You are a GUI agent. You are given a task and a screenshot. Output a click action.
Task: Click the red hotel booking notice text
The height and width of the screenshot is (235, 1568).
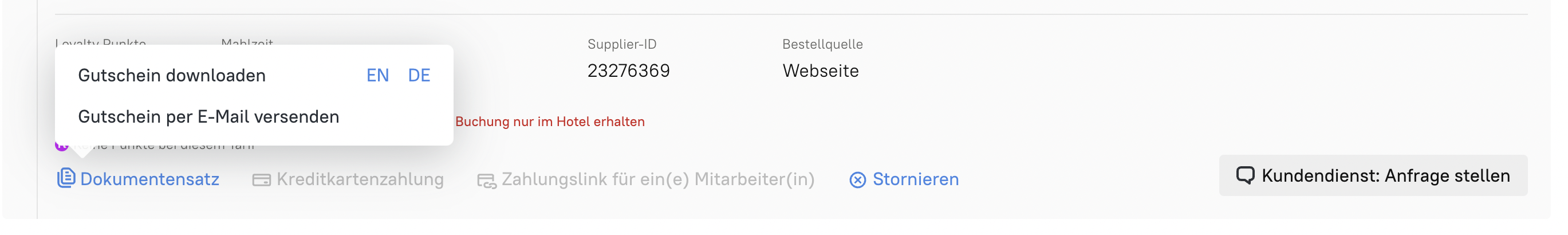tap(550, 122)
